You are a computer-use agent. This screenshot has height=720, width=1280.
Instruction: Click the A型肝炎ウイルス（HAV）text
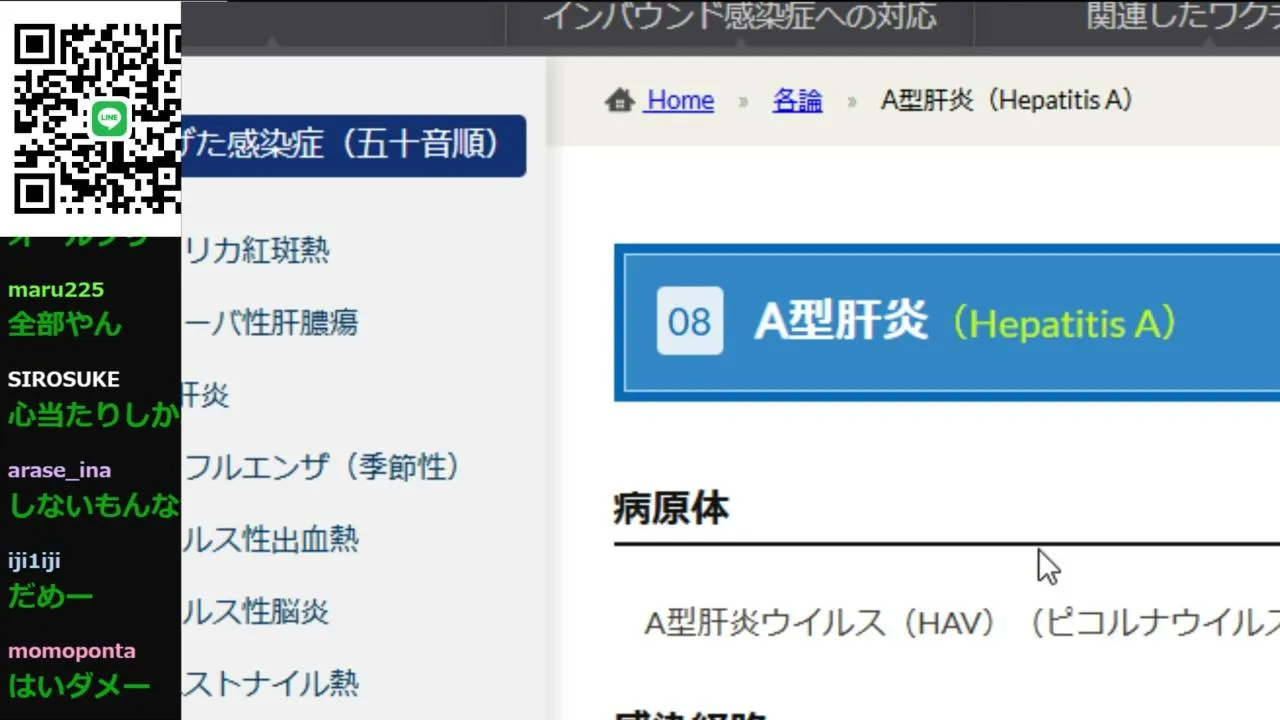click(822, 623)
